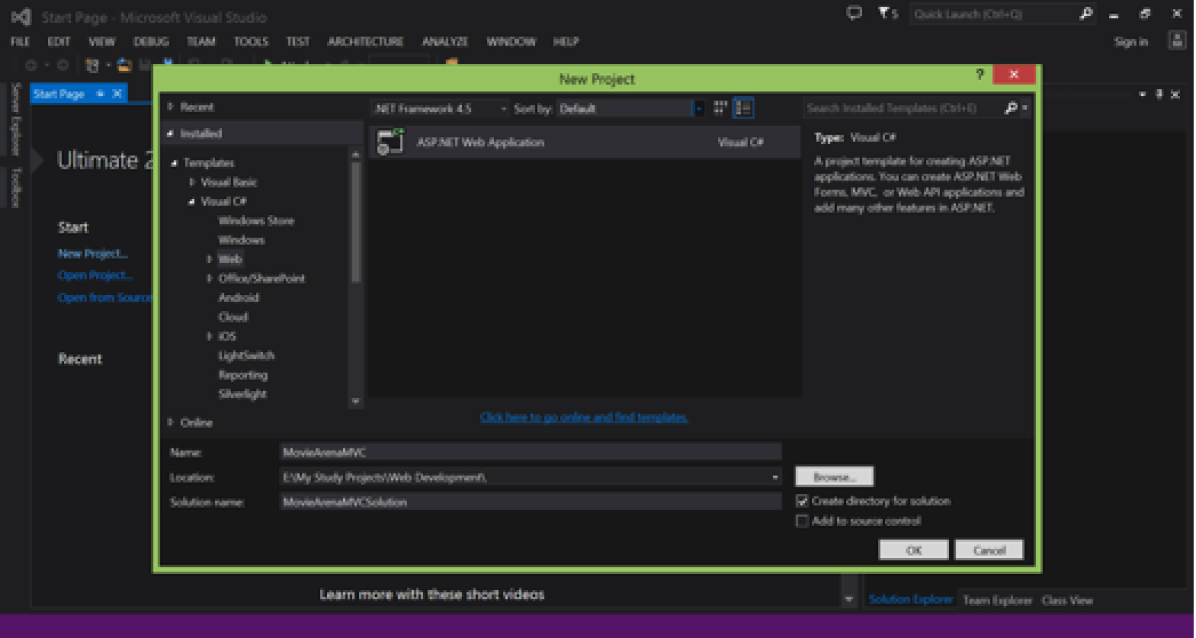This screenshot has width=1196, height=638.
Task: Click the Sign in link
Action: pyautogui.click(x=1131, y=42)
